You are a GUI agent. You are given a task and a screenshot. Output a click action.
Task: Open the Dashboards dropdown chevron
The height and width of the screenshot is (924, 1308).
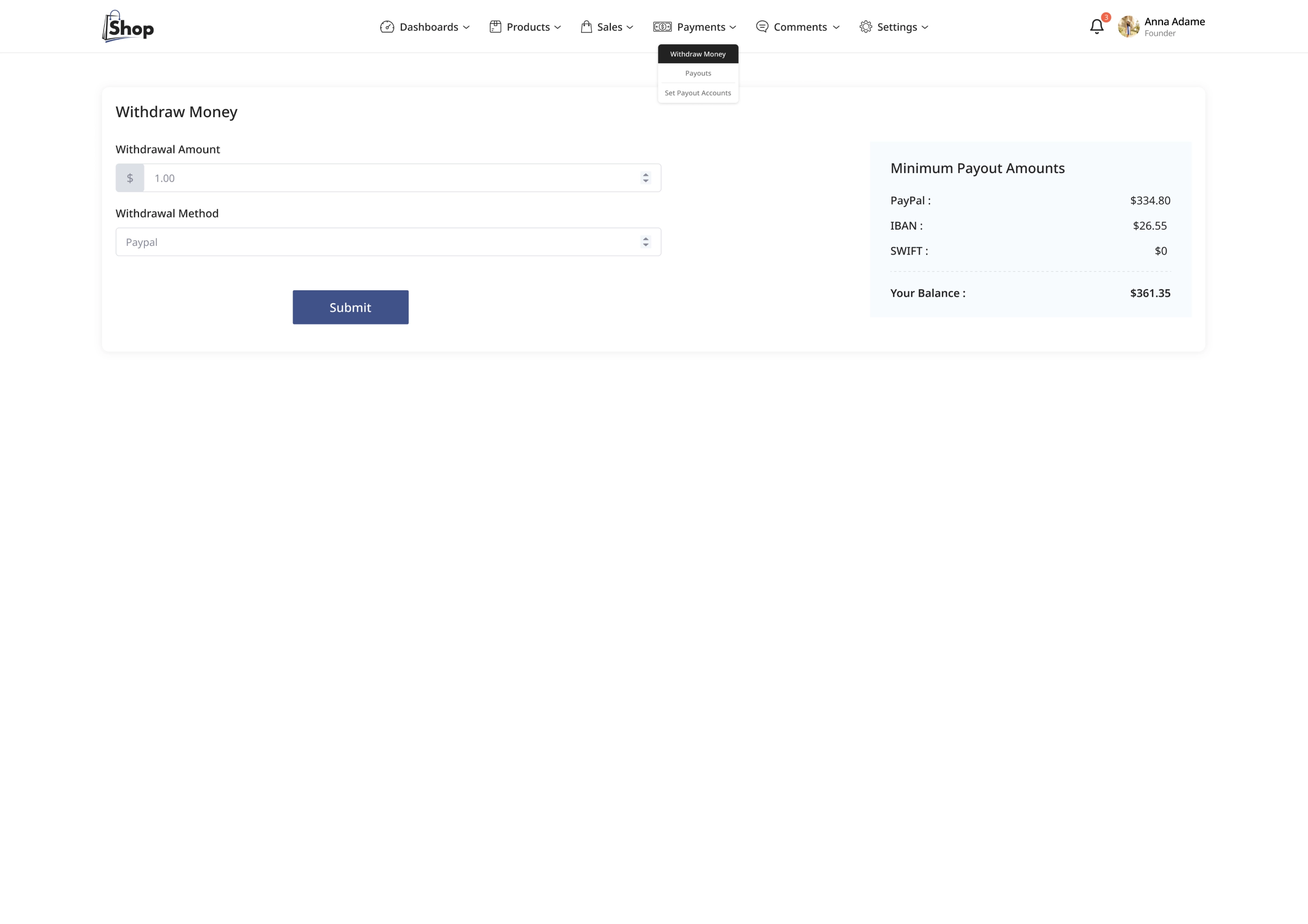466,27
